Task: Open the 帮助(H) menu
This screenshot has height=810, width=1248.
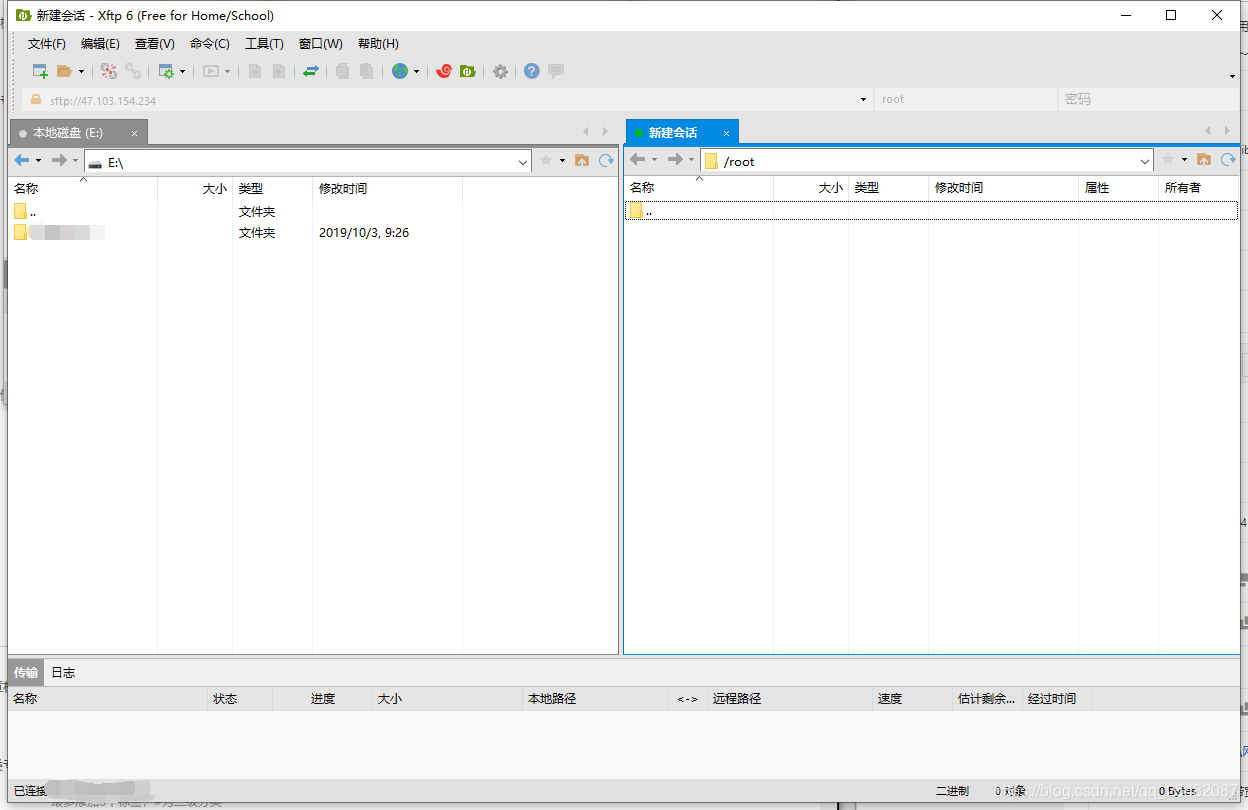Action: click(x=378, y=44)
